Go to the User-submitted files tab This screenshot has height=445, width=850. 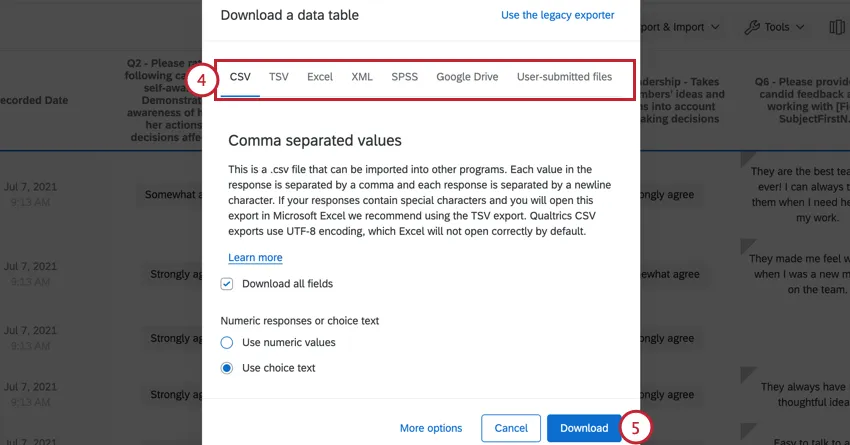[x=564, y=77]
